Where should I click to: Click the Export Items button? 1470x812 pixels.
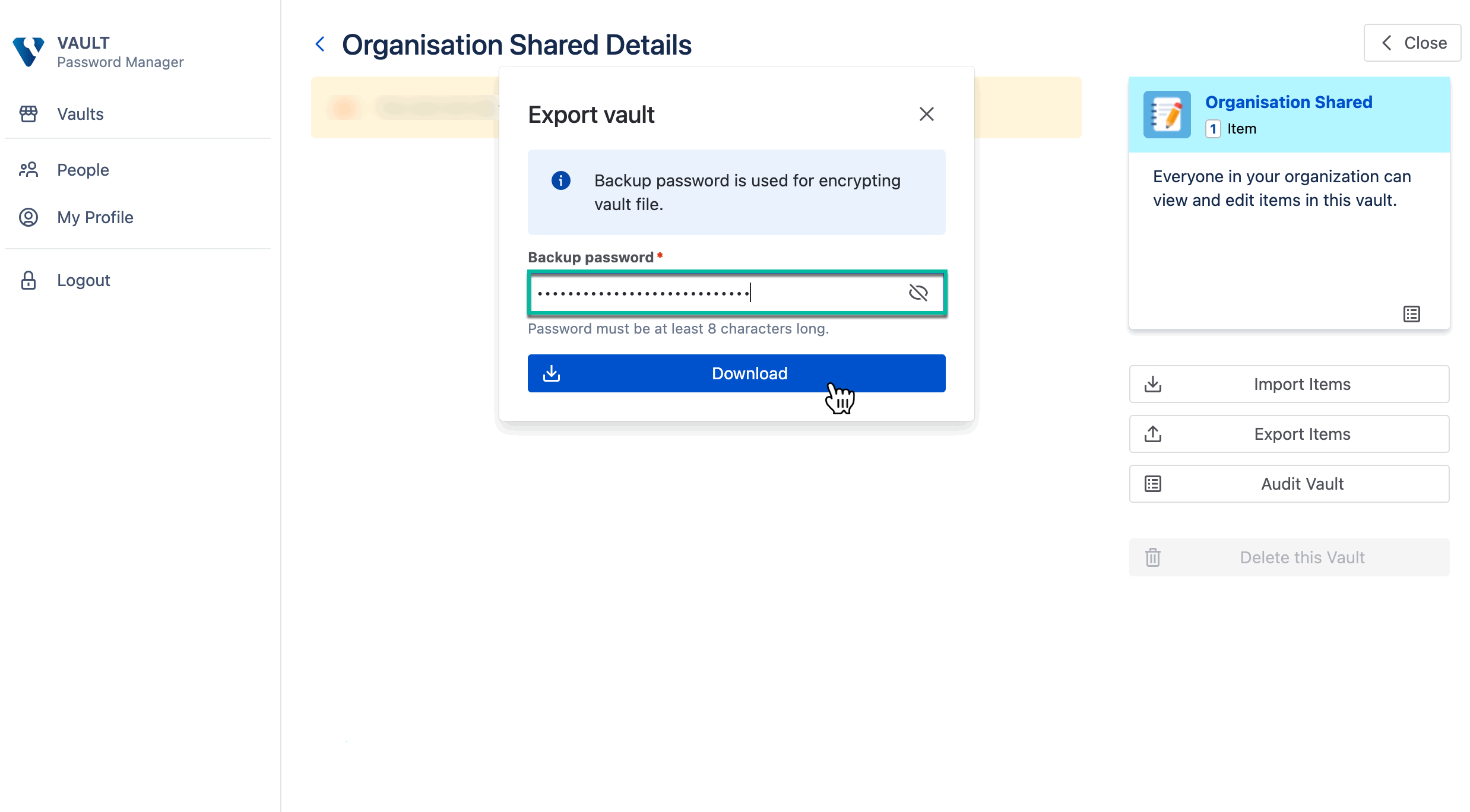click(x=1289, y=434)
